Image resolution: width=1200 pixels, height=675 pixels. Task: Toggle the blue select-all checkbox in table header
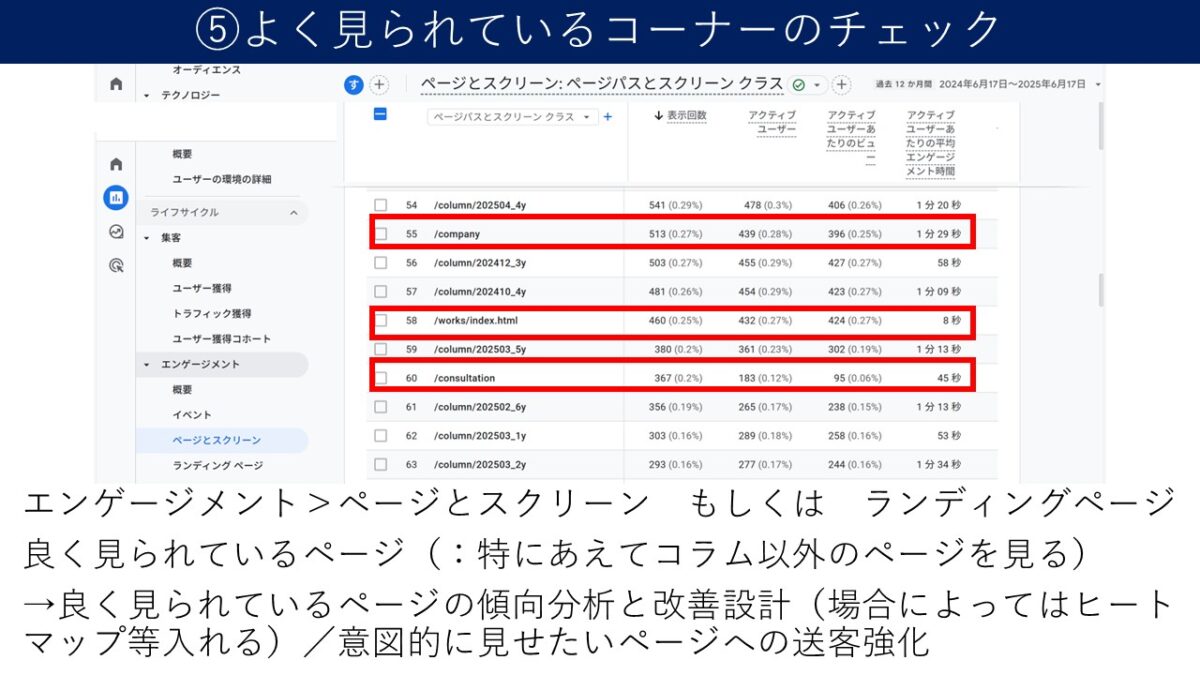[380, 115]
